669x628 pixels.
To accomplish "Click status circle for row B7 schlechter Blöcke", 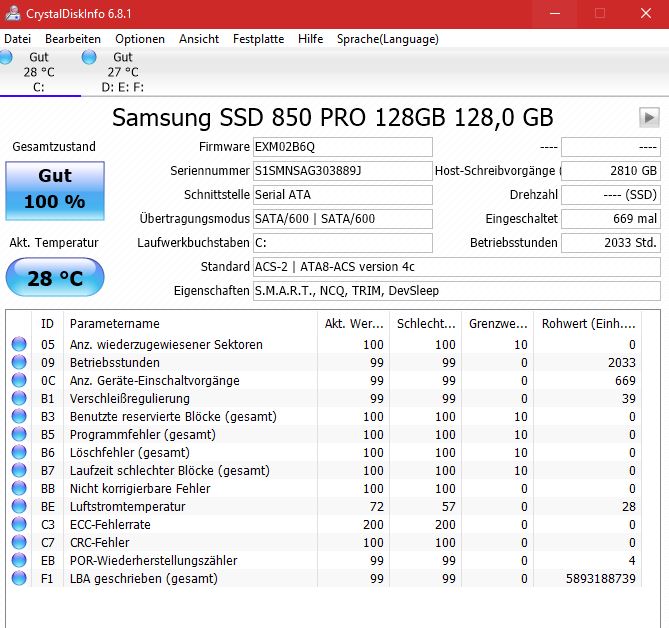I will coord(19,470).
